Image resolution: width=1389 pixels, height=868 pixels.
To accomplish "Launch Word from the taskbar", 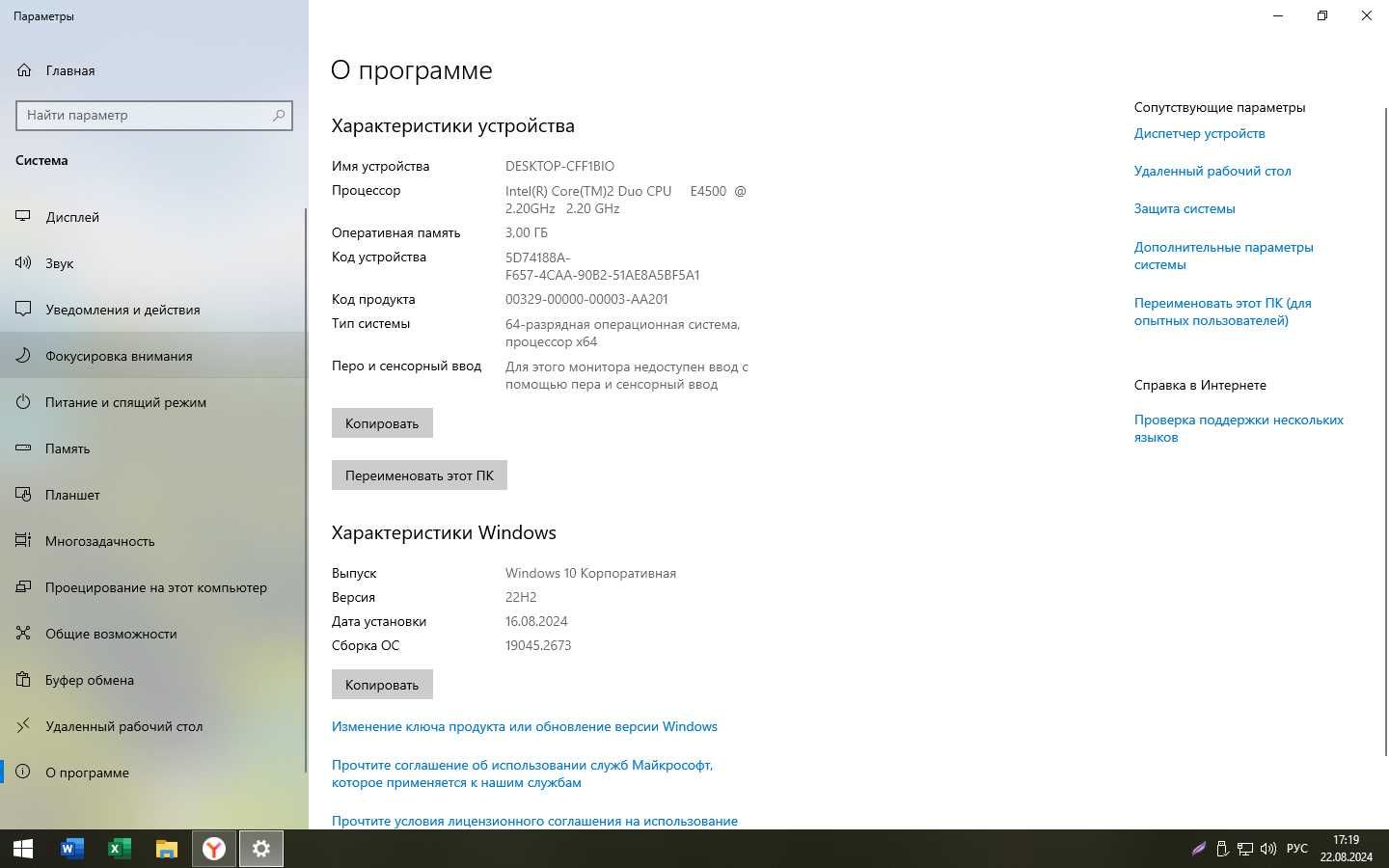I will coord(71,849).
